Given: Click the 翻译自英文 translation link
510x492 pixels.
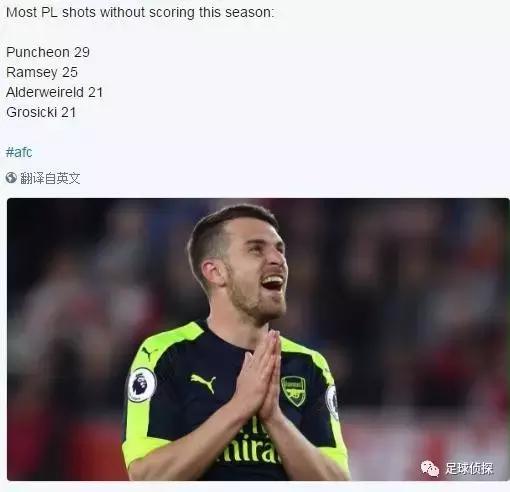Looking at the screenshot, I should pyautogui.click(x=50, y=178).
